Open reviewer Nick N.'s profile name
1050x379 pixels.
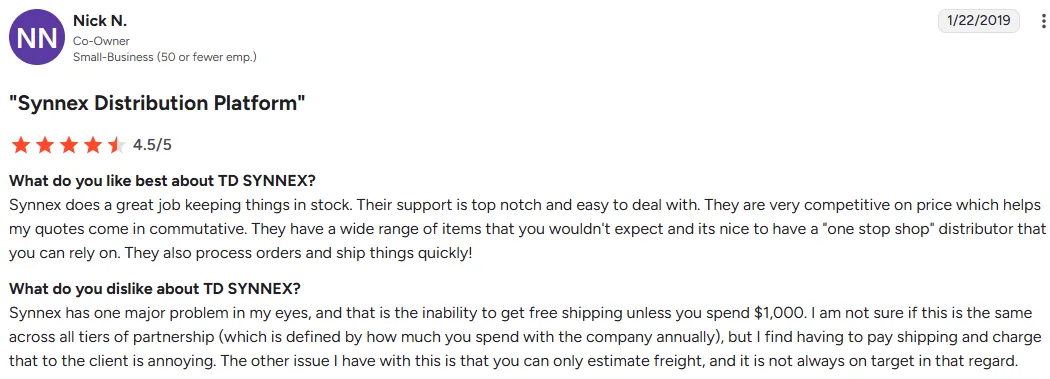coord(100,21)
